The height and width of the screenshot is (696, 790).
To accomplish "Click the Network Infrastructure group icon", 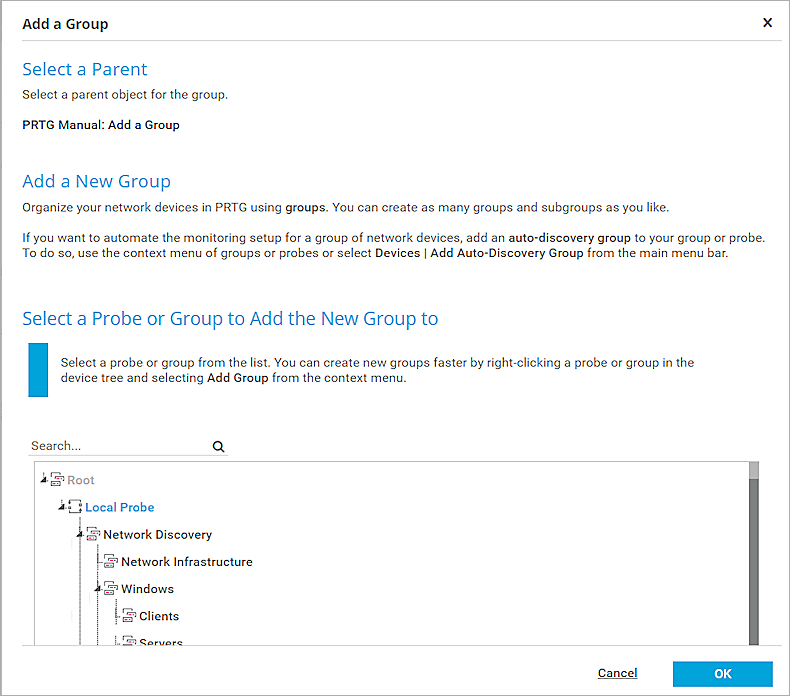I will 111,562.
